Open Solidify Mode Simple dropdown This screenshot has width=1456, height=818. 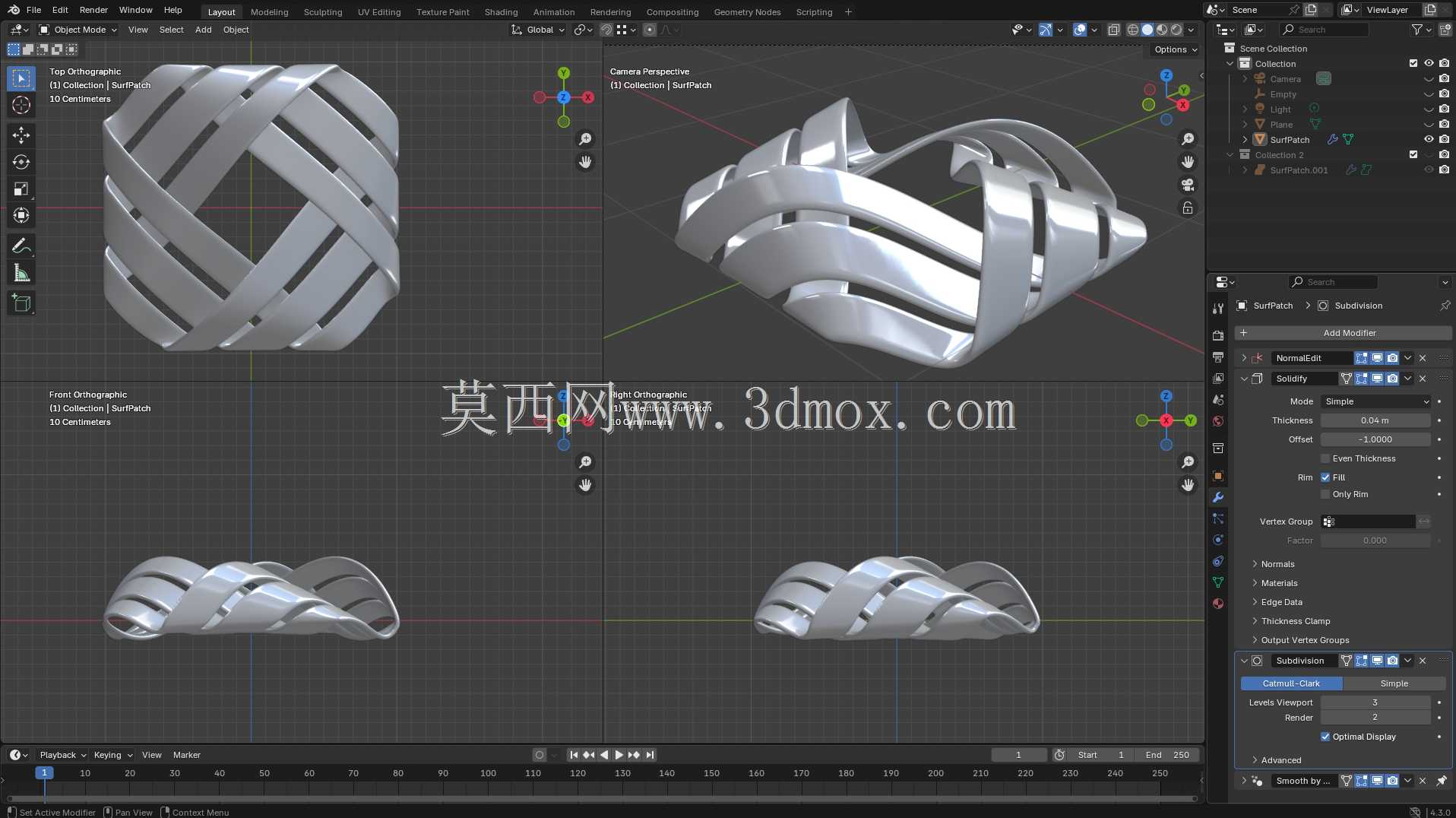click(x=1375, y=401)
